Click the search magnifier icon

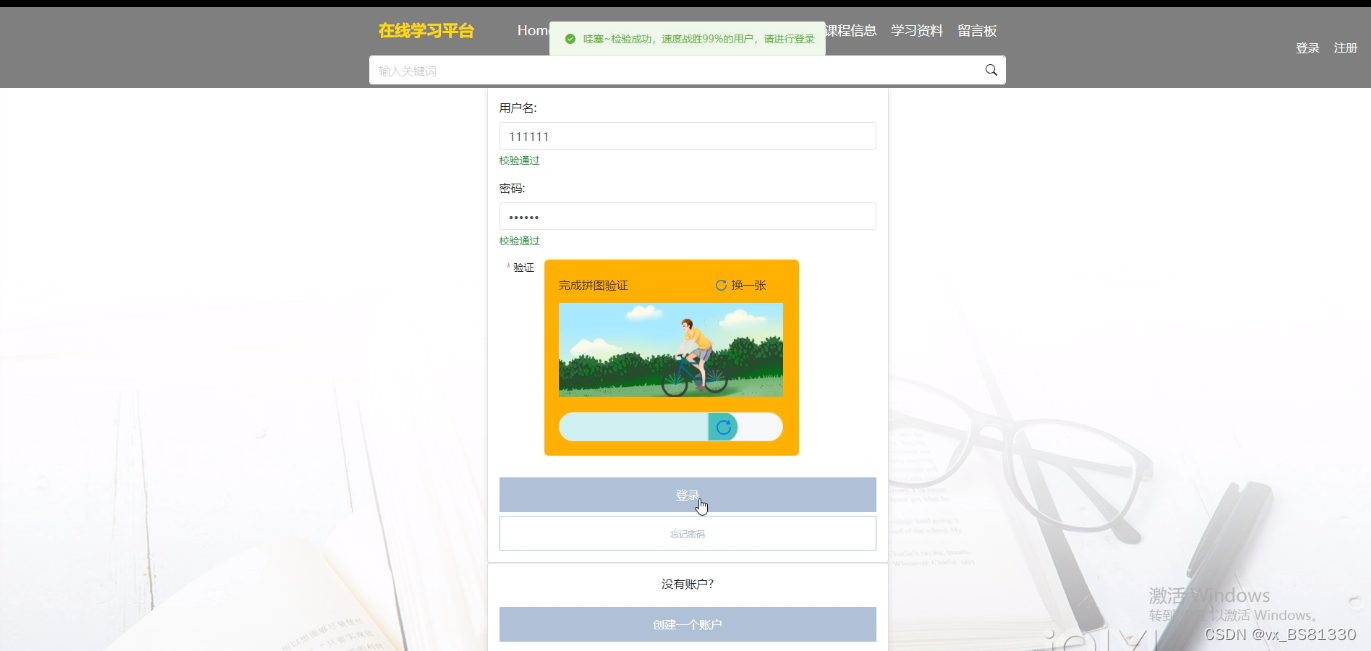[991, 70]
